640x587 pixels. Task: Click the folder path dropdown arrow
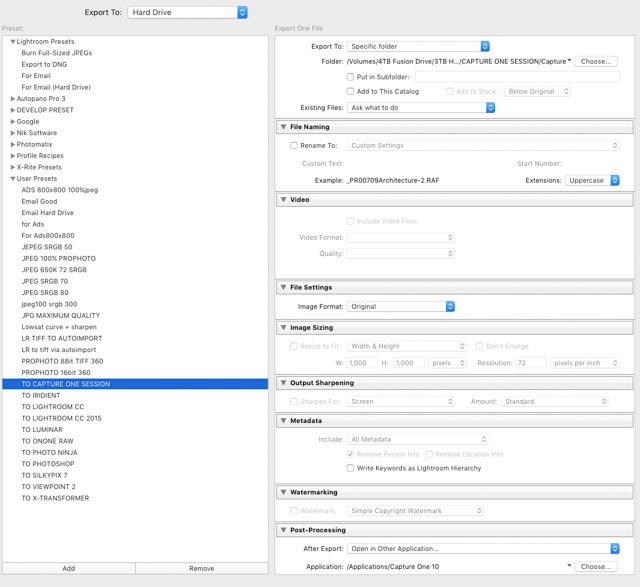click(x=569, y=61)
